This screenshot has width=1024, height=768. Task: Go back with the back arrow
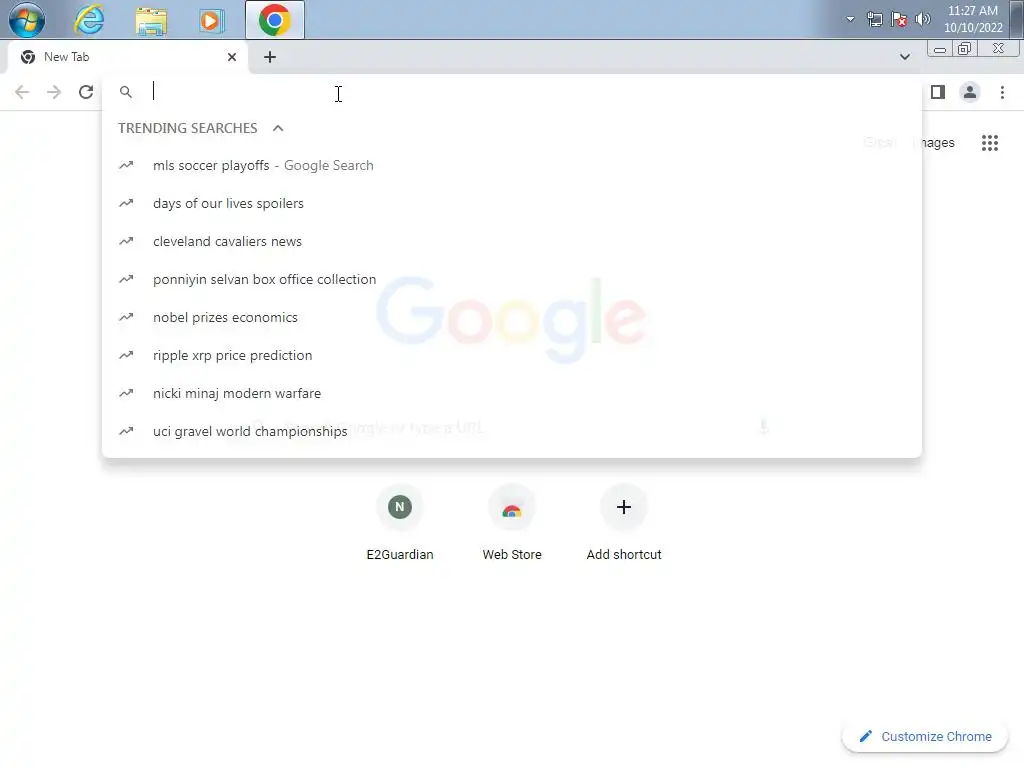22,92
